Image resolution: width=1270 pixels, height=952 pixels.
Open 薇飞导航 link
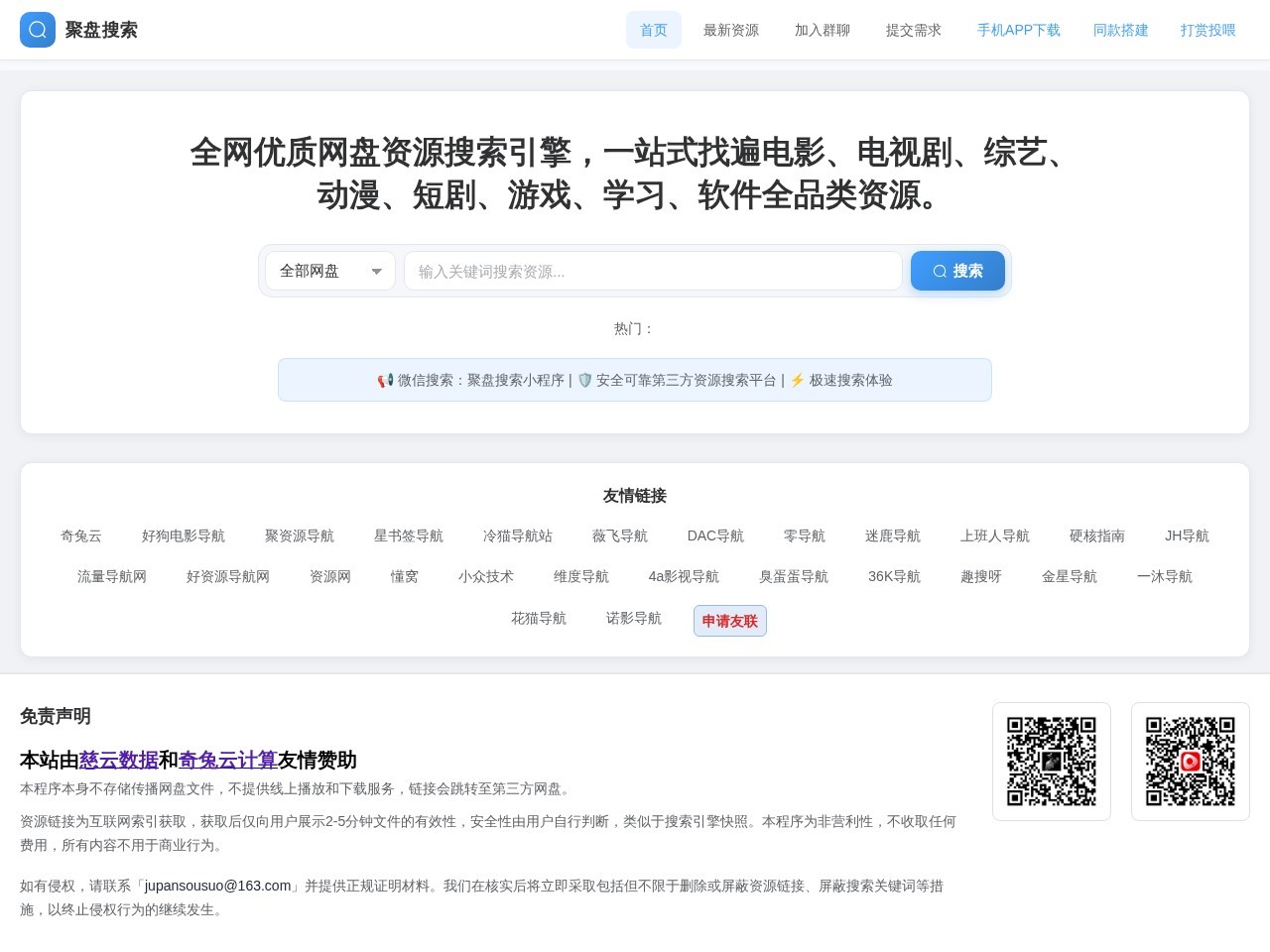620,535
